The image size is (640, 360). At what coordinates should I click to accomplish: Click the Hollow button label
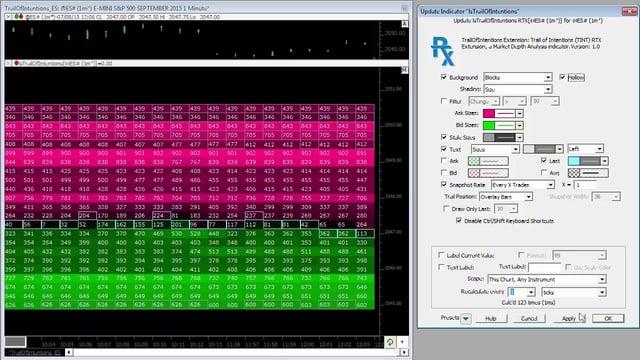click(576, 77)
